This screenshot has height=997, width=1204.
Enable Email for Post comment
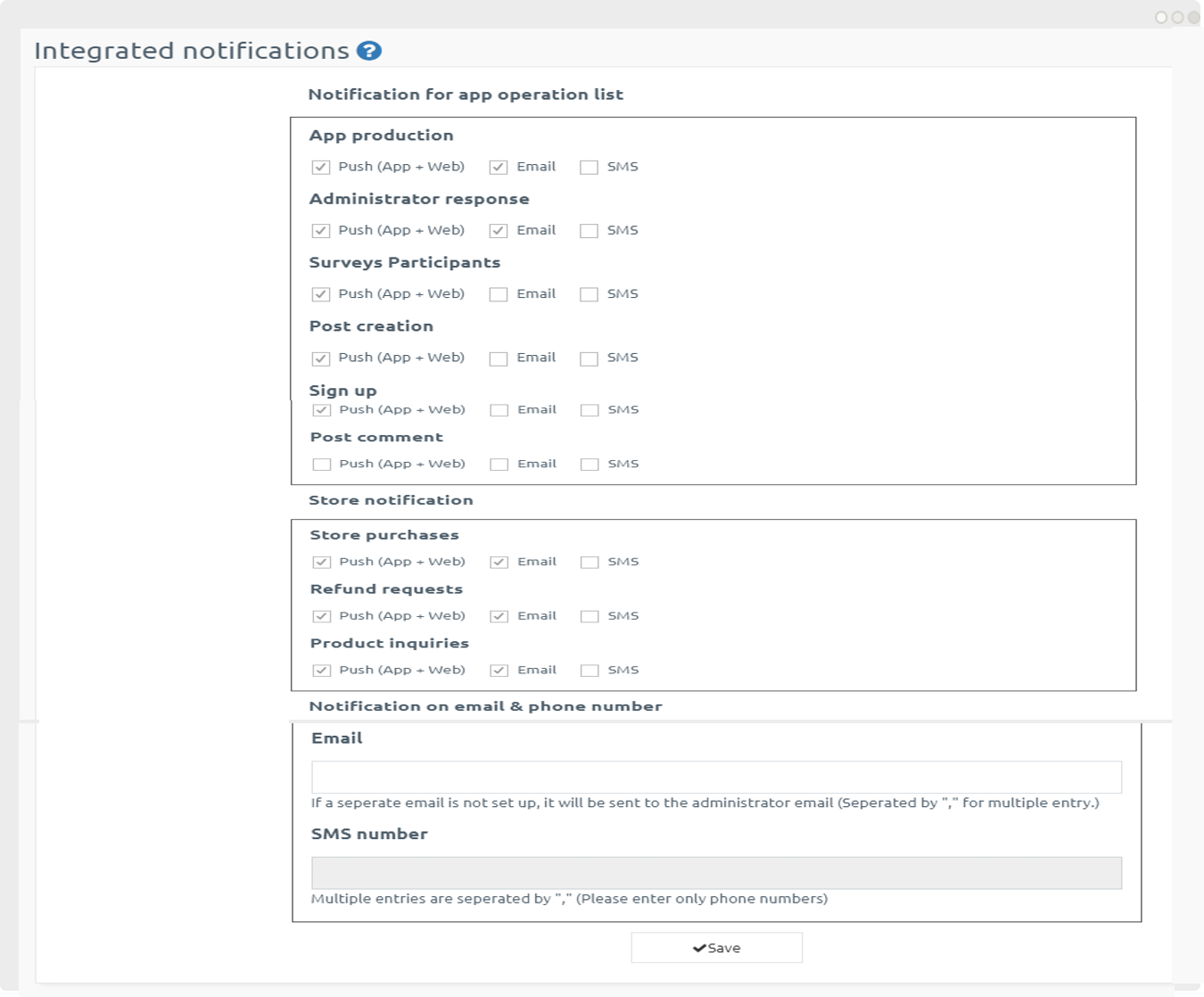(499, 465)
